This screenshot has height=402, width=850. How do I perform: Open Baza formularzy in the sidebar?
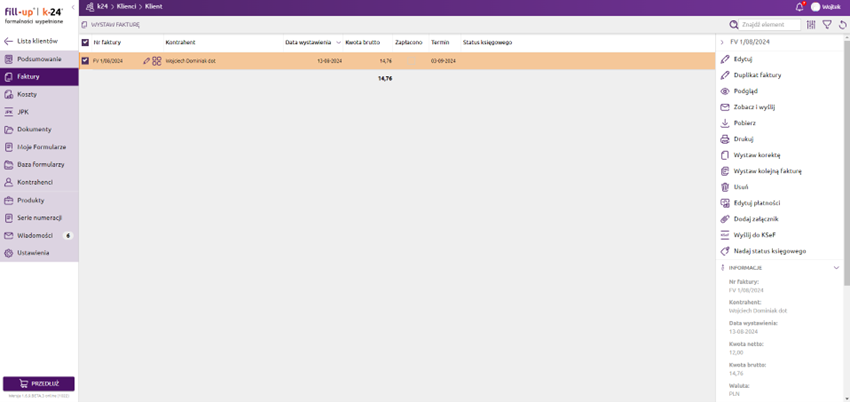(39, 164)
